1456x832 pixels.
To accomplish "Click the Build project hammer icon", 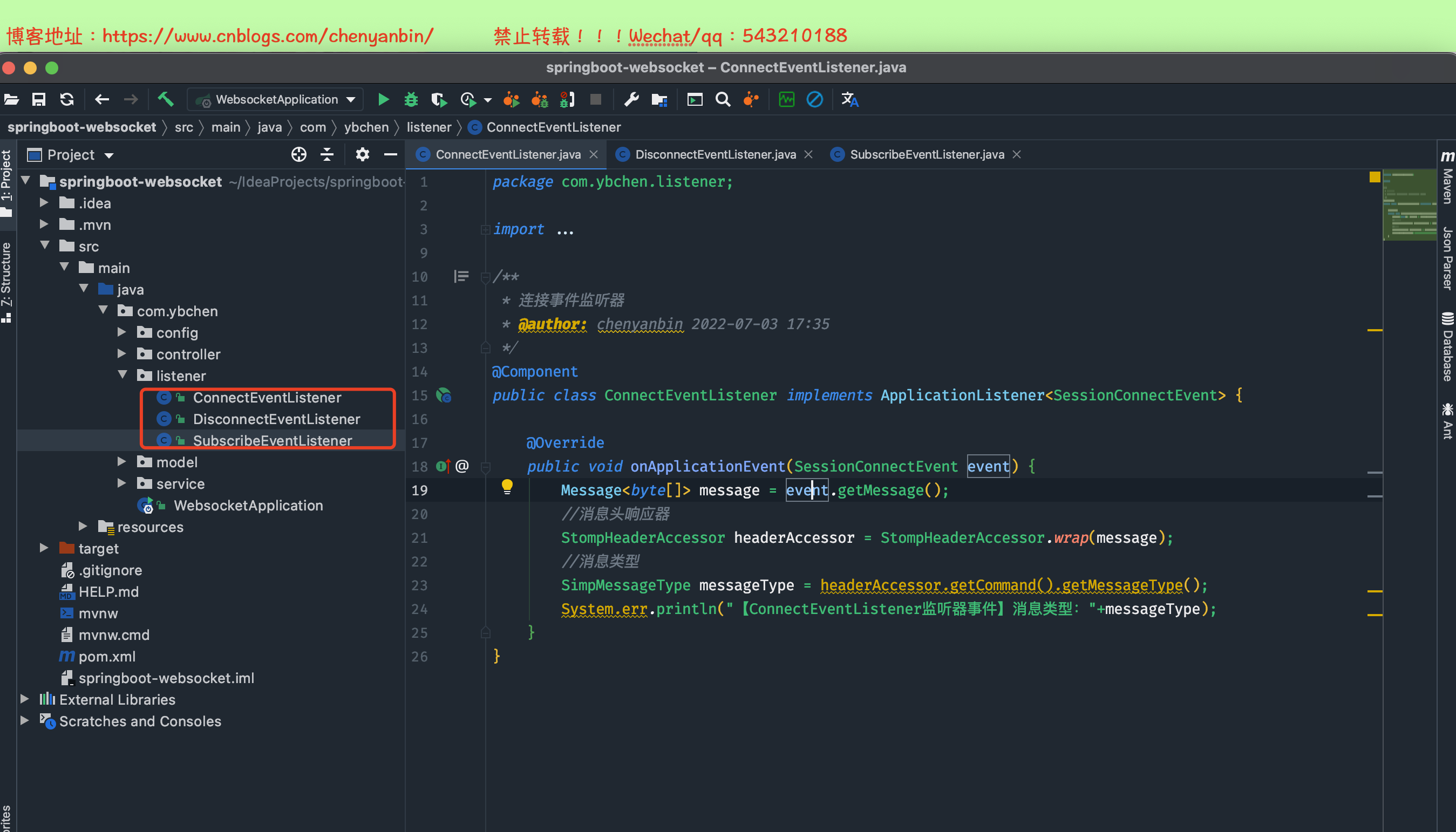I will [x=165, y=99].
